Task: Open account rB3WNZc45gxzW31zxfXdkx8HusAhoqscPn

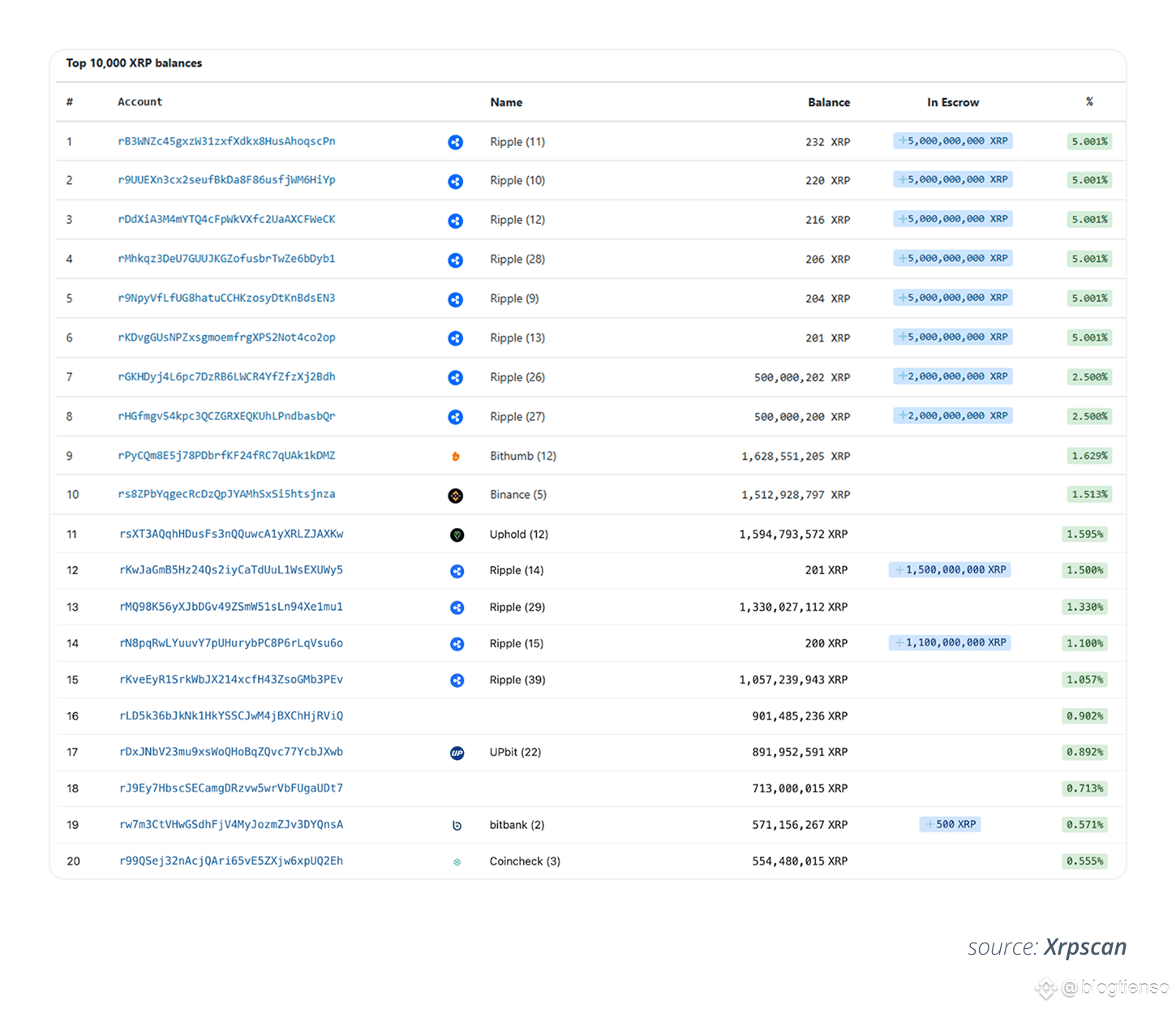Action: coord(227,141)
